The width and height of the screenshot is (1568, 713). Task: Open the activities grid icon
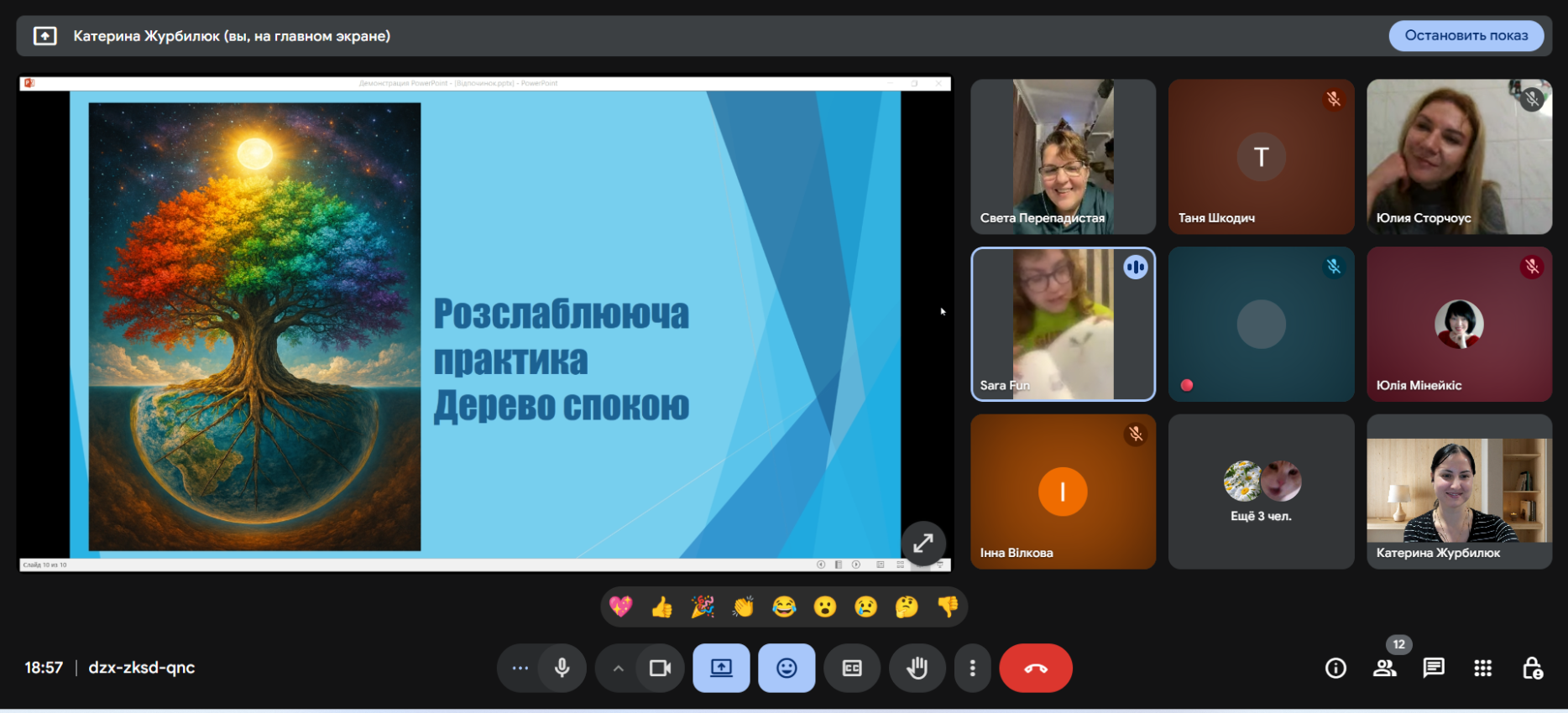tap(1482, 668)
